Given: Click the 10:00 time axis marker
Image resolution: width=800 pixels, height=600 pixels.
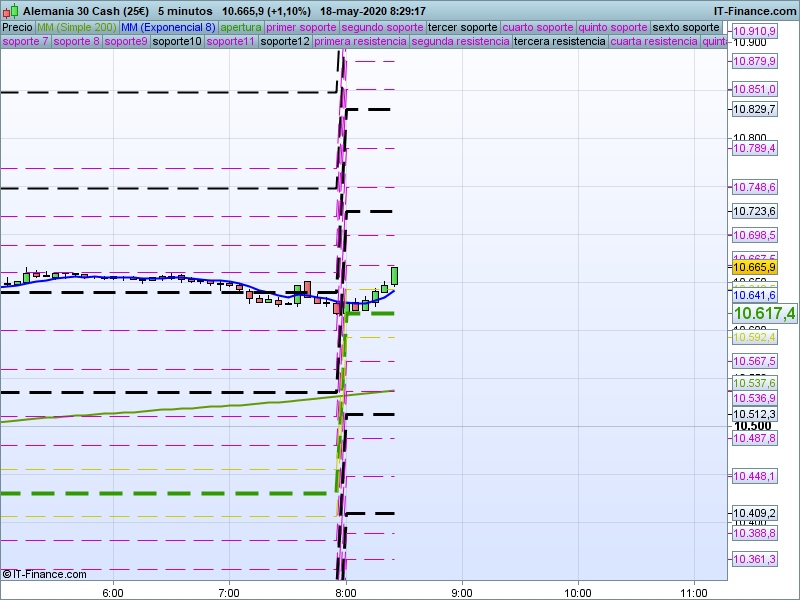Looking at the screenshot, I should coord(577,591).
